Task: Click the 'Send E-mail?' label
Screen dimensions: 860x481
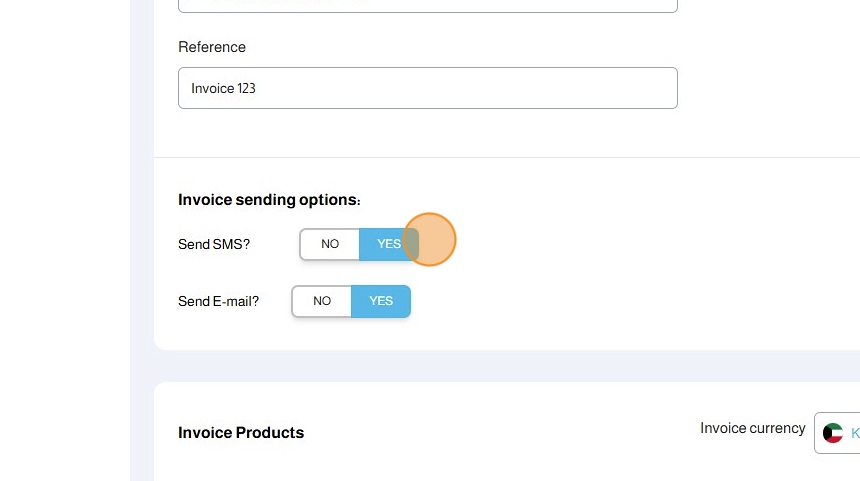Action: [x=218, y=301]
